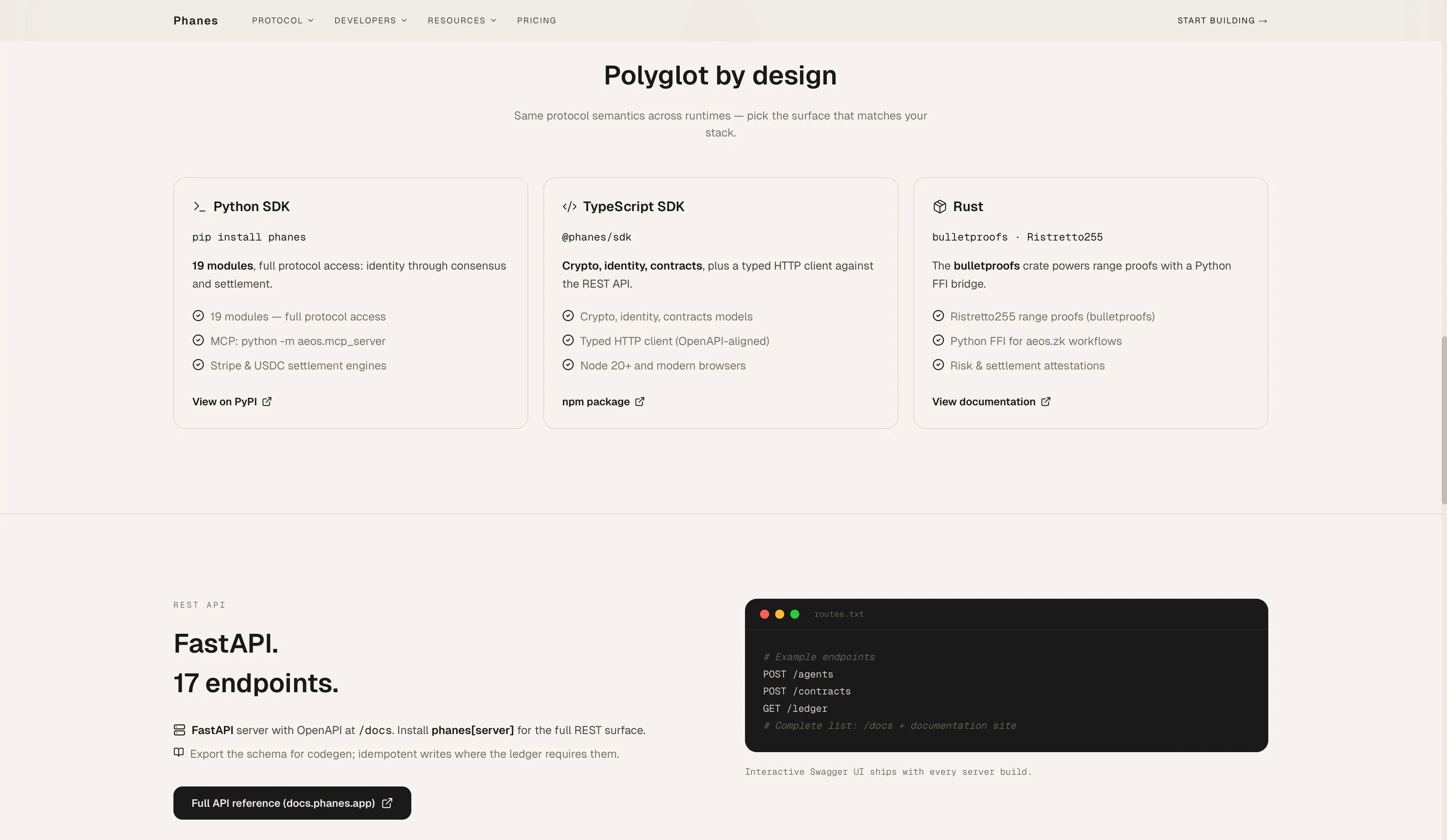Click the '# Complete list: /docs' comment line
Viewport: 1447px width, 840px height.
(889, 726)
